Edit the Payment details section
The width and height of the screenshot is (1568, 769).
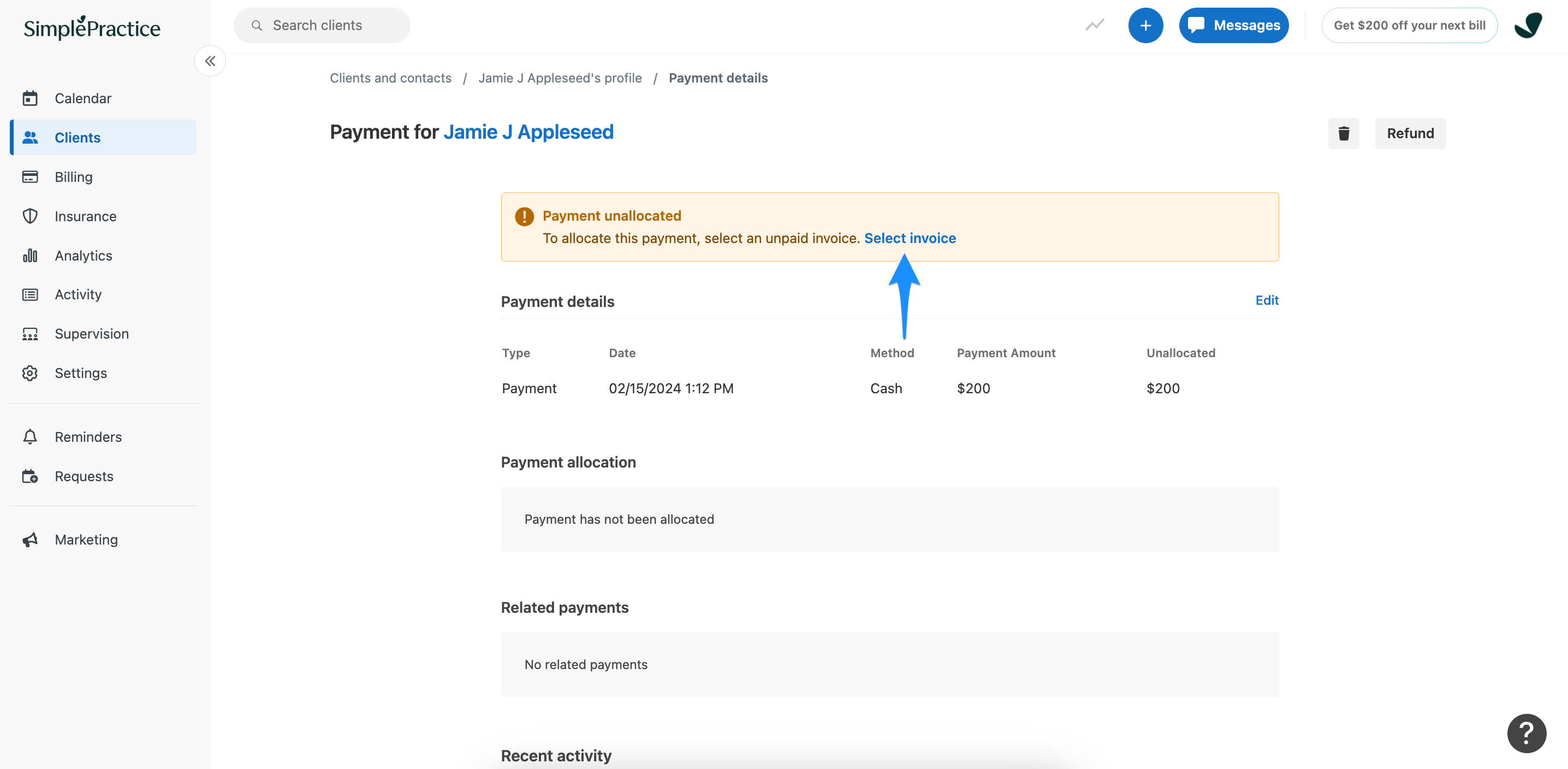1267,300
